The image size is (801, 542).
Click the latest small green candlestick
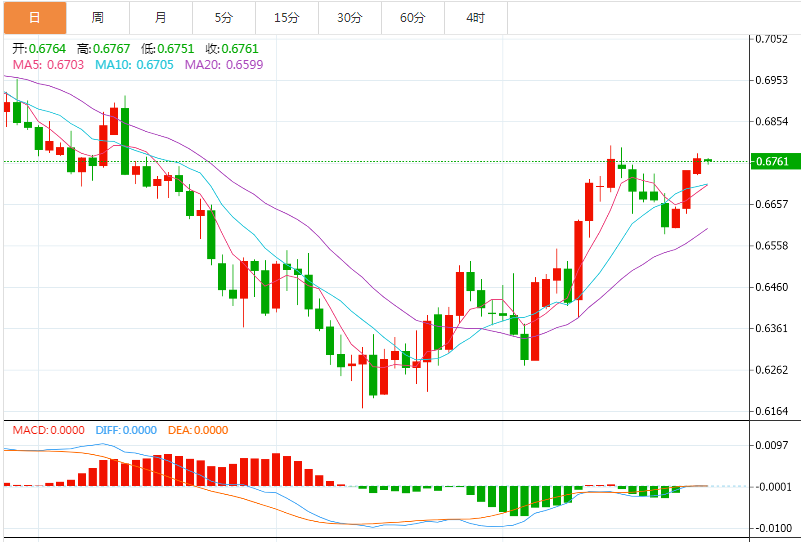pyautogui.click(x=708, y=160)
